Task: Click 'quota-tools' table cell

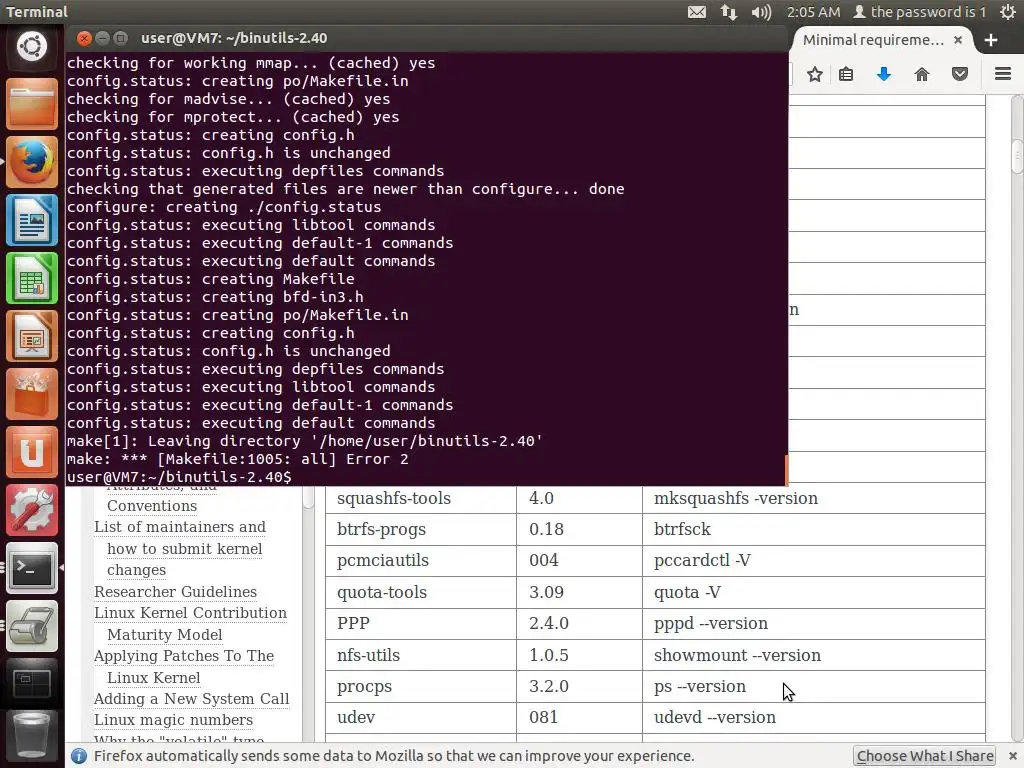Action: 421,592
